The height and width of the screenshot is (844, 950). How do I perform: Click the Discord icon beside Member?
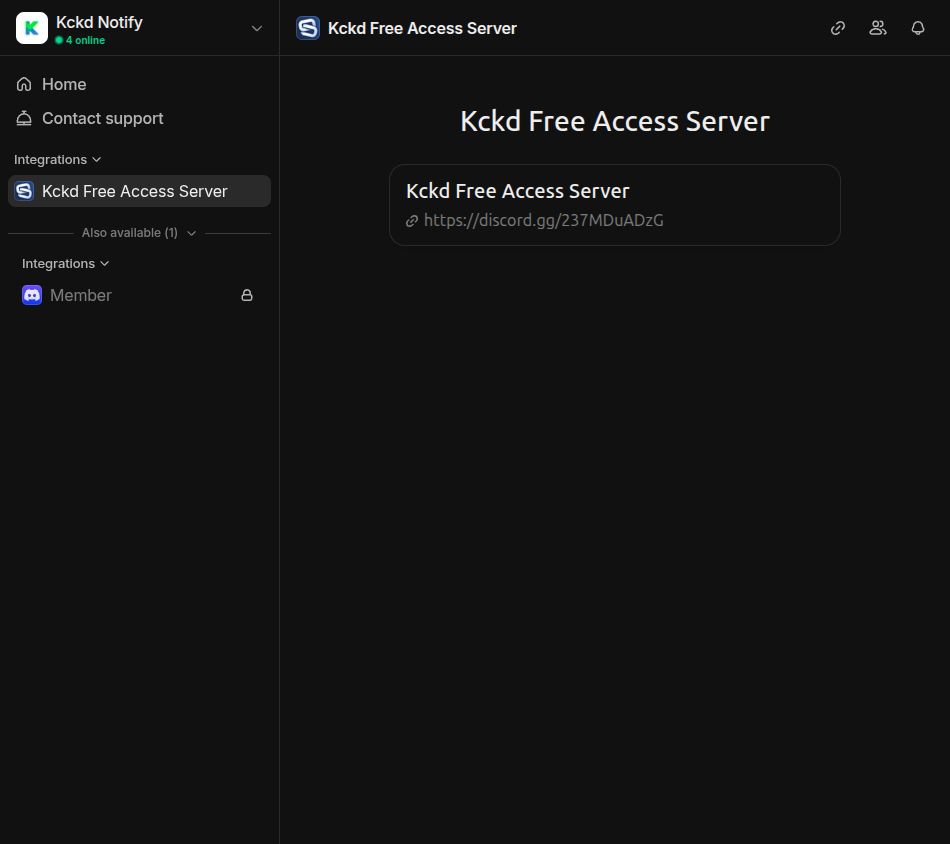32,295
